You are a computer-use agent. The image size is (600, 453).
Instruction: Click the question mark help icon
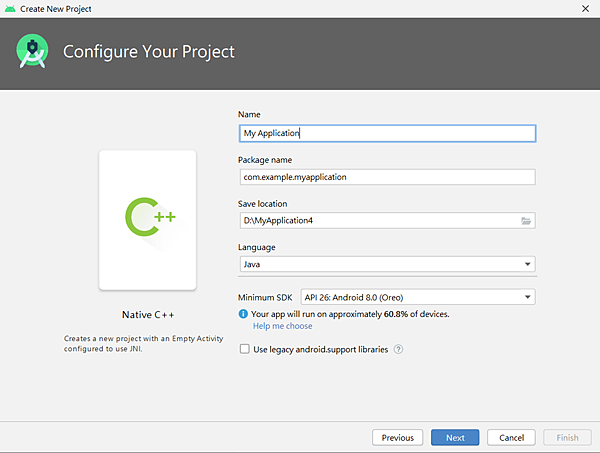click(x=398, y=349)
